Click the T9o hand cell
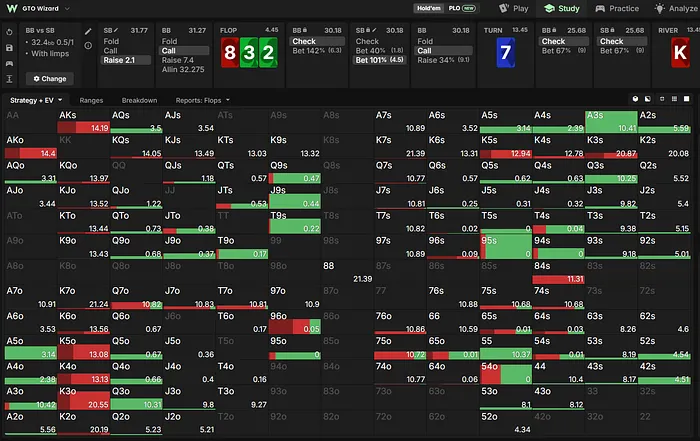Screen dimensions: 700x441 242,247
